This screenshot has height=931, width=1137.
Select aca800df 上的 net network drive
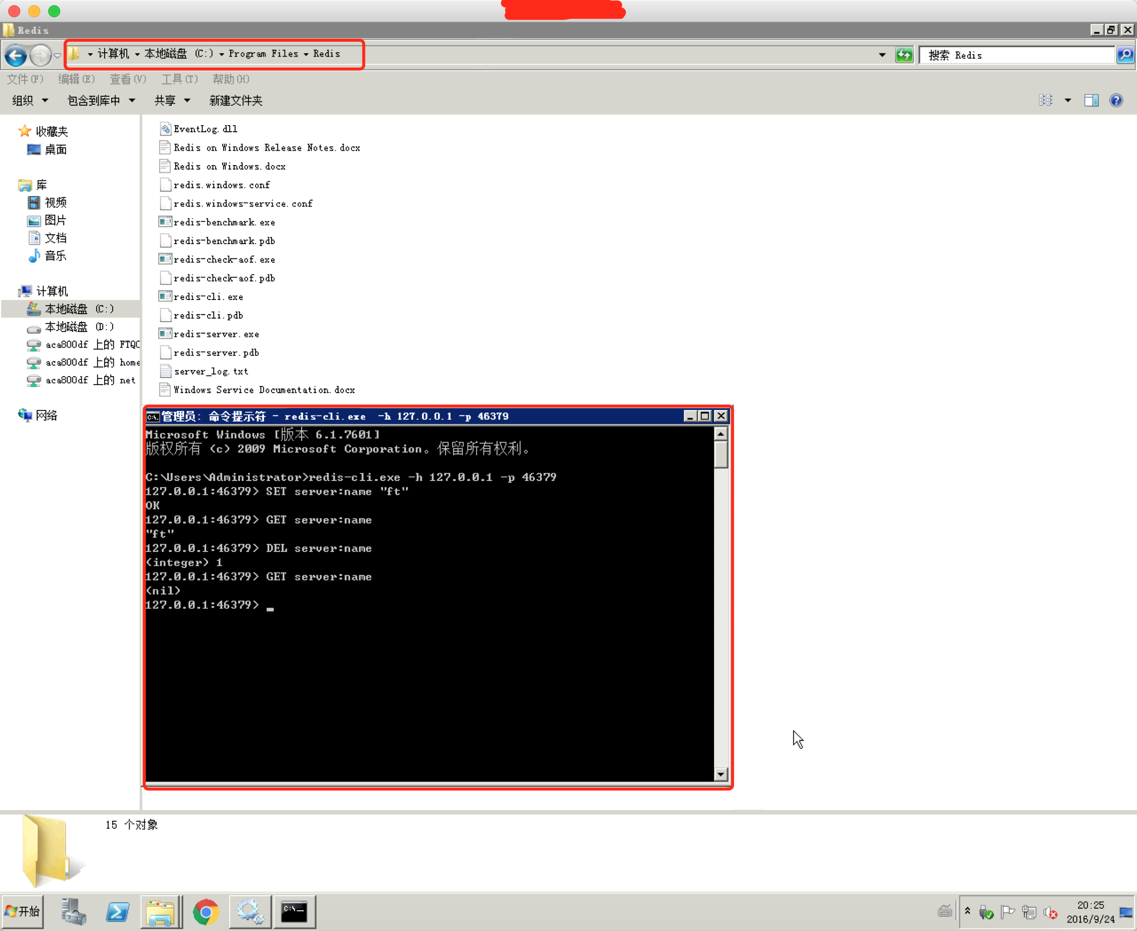(x=81, y=380)
